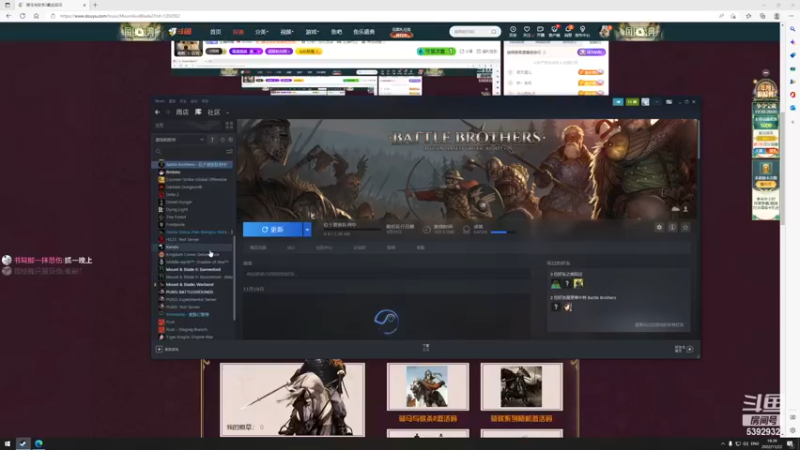The image size is (800, 450).
Task: Open friends and chat icon at bottom right
Action: click(690, 349)
